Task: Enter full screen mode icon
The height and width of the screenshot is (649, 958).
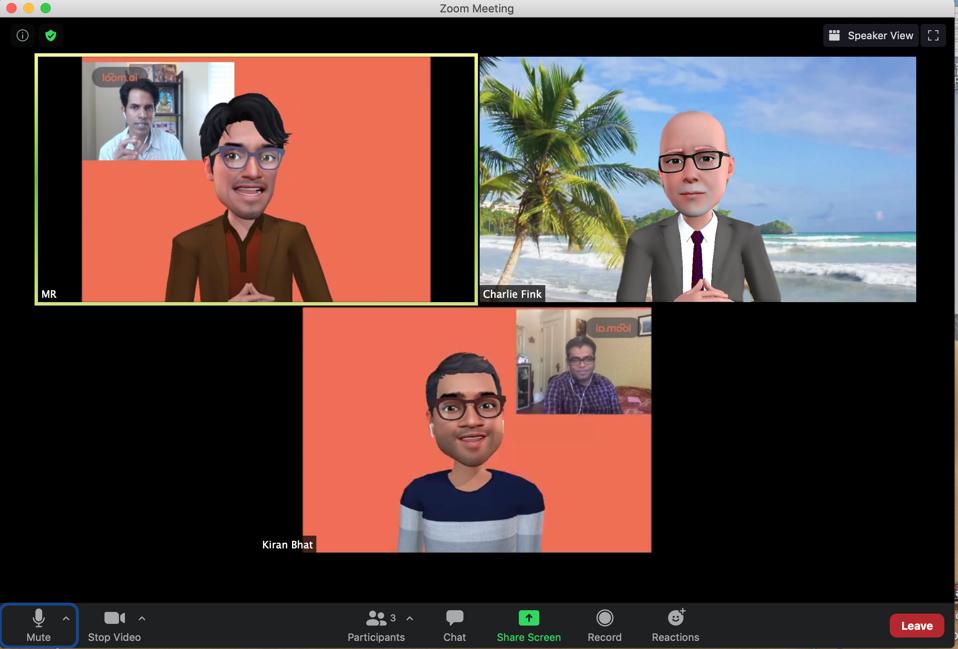Action: (x=933, y=35)
